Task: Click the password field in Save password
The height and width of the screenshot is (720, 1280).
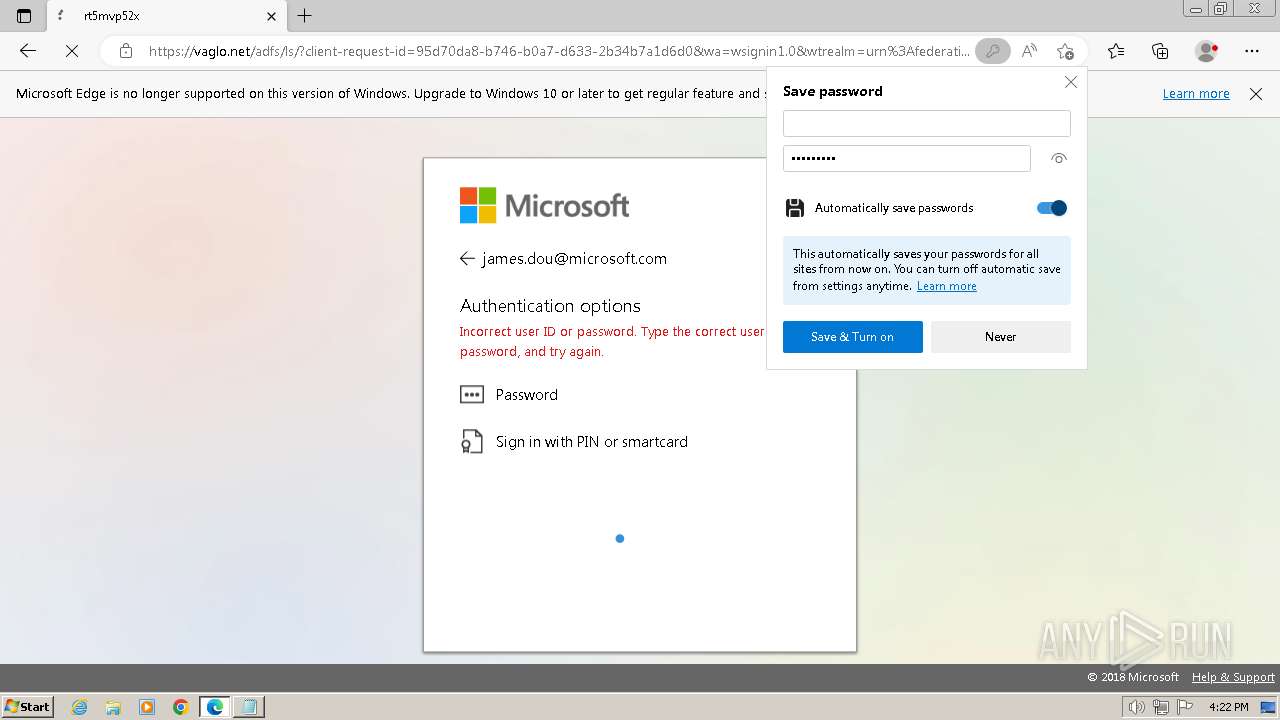Action: [x=907, y=158]
